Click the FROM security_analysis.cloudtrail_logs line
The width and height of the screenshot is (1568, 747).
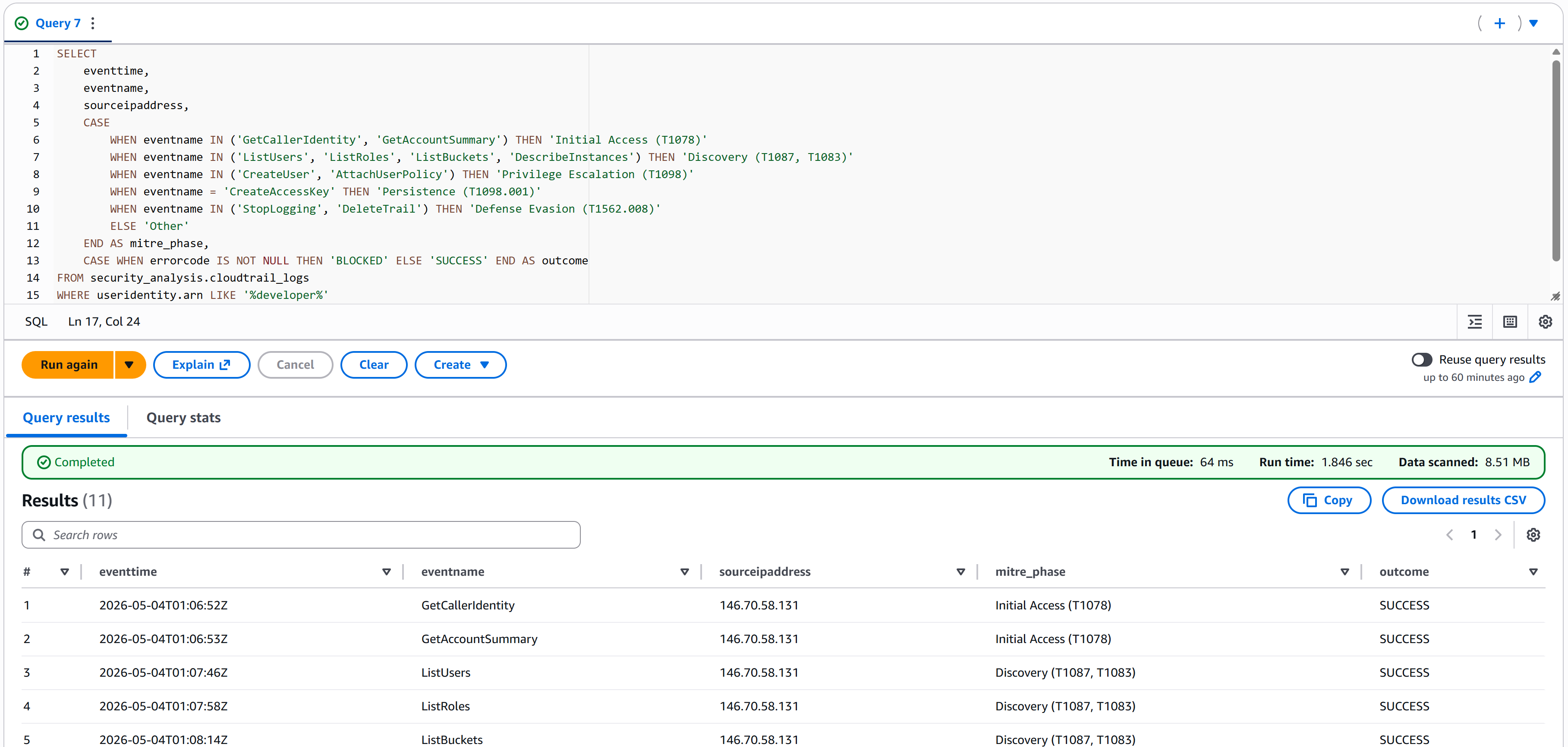183,278
